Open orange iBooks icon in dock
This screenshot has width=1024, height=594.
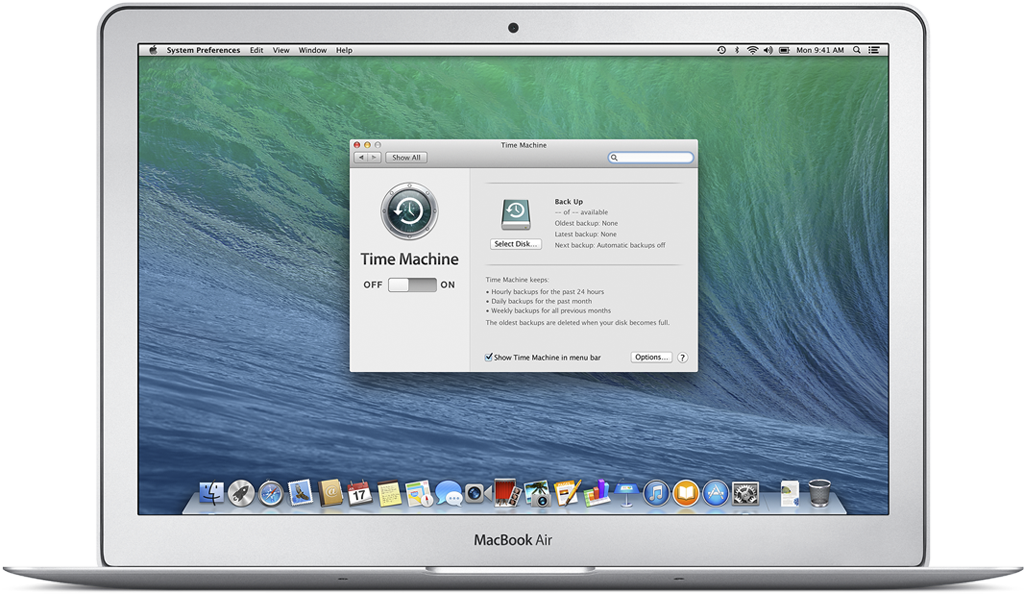(x=686, y=493)
